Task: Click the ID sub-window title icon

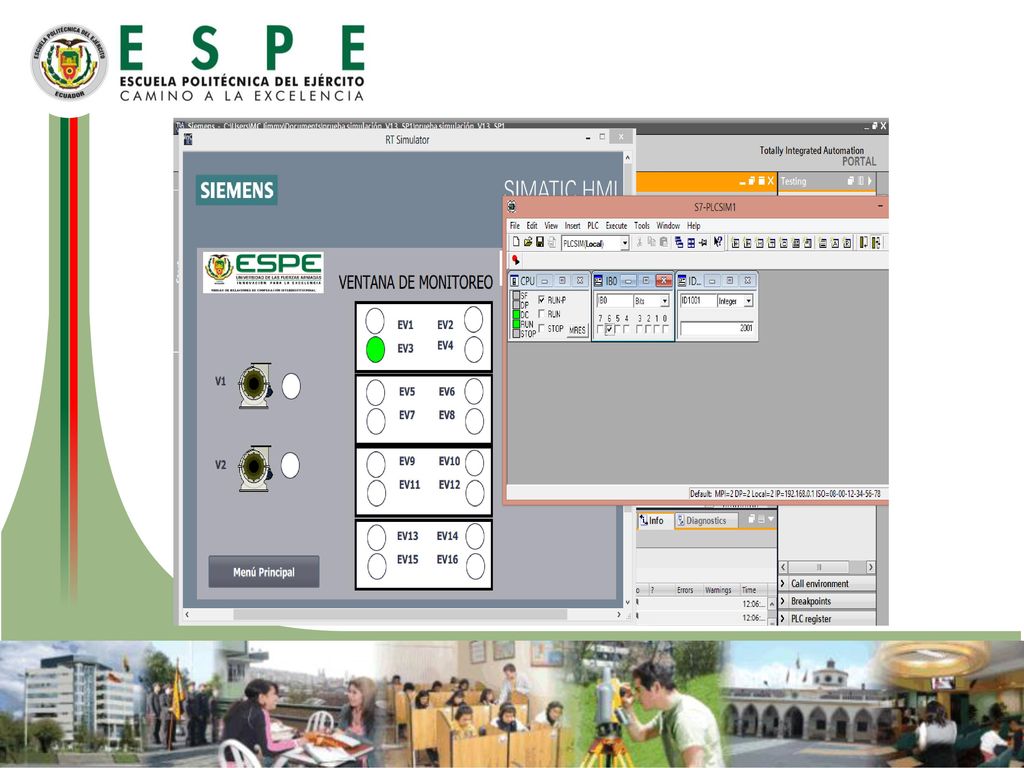Action: click(x=682, y=281)
